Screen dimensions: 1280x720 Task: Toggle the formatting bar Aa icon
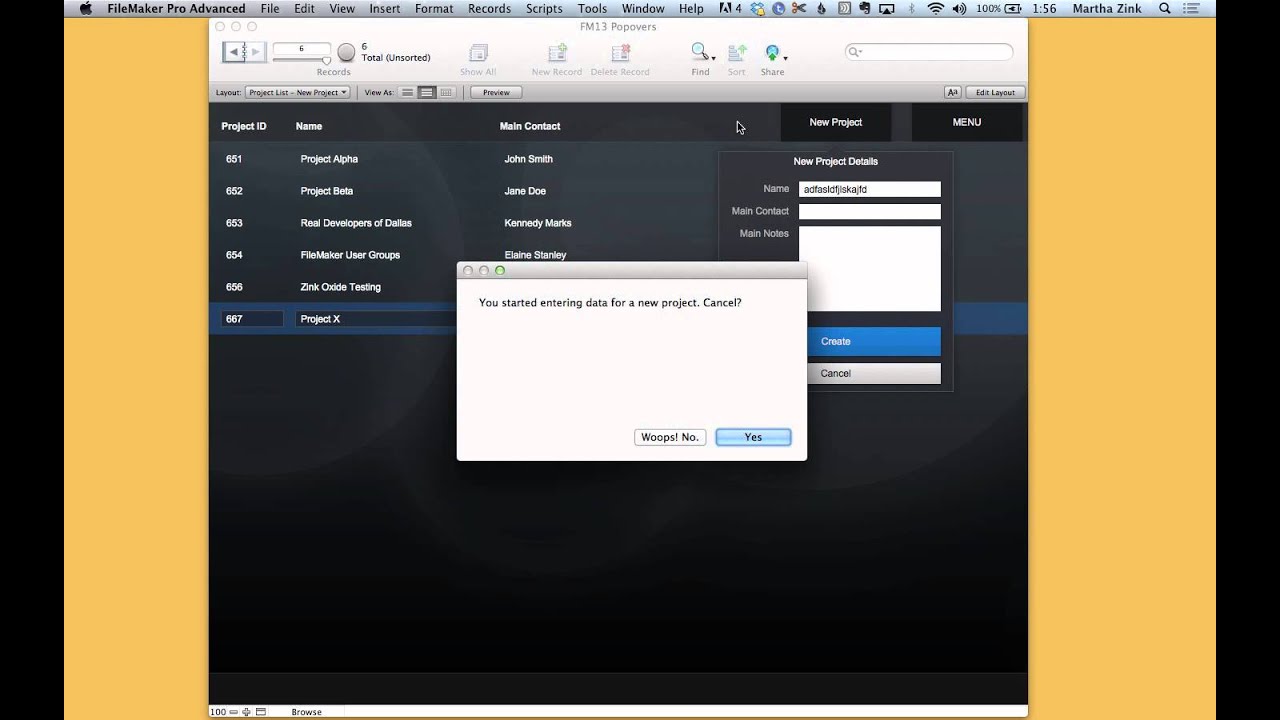point(953,92)
